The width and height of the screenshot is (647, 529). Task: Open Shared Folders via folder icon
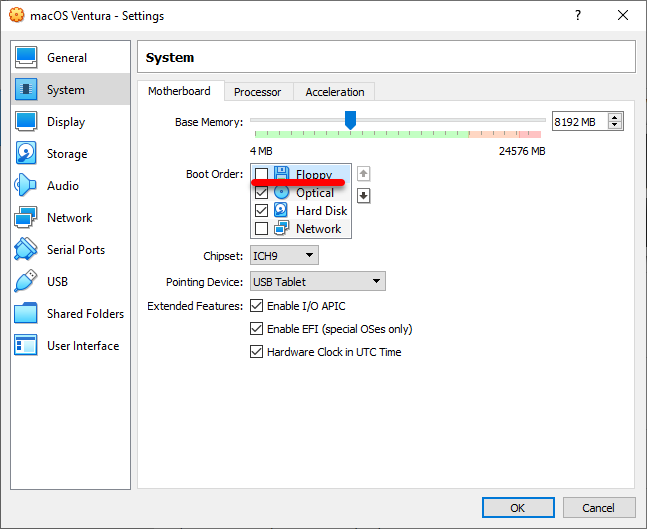click(x=26, y=313)
